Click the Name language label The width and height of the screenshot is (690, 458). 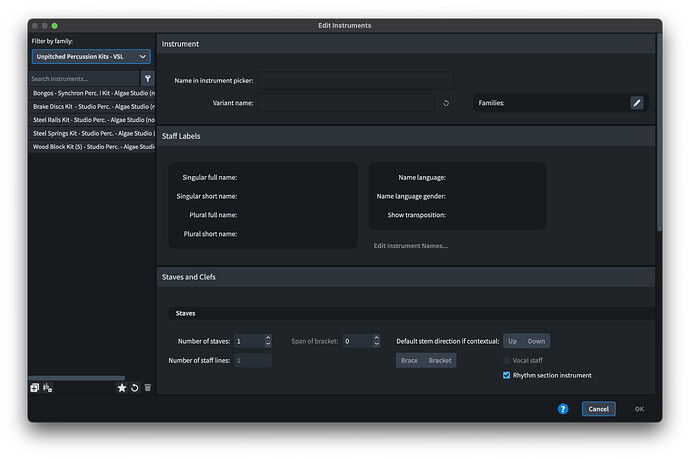point(422,177)
